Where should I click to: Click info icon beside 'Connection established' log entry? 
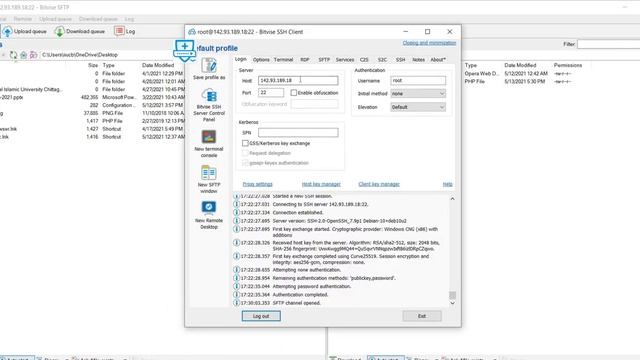click(236, 212)
